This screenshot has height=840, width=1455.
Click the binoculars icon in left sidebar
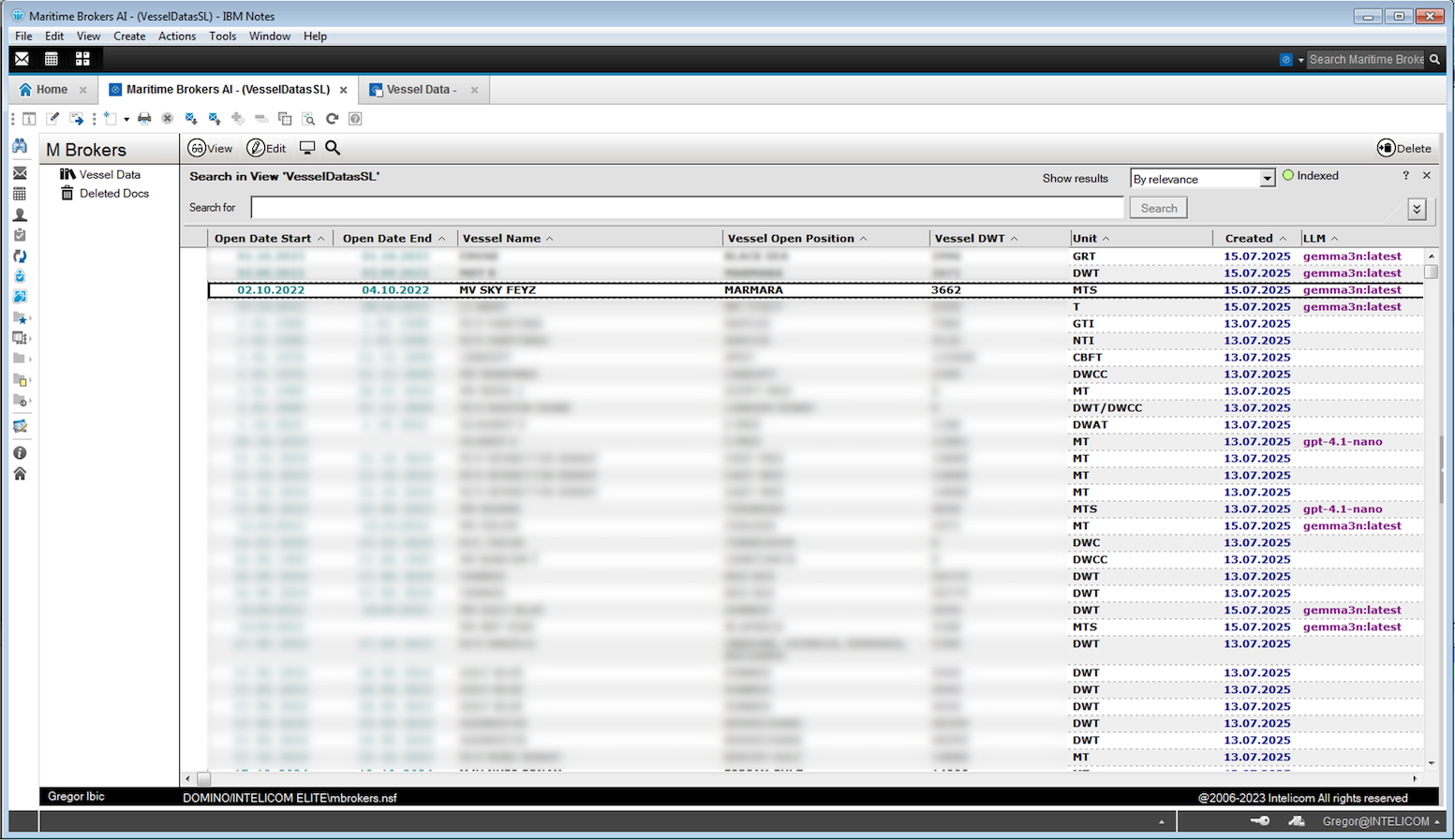[20, 146]
